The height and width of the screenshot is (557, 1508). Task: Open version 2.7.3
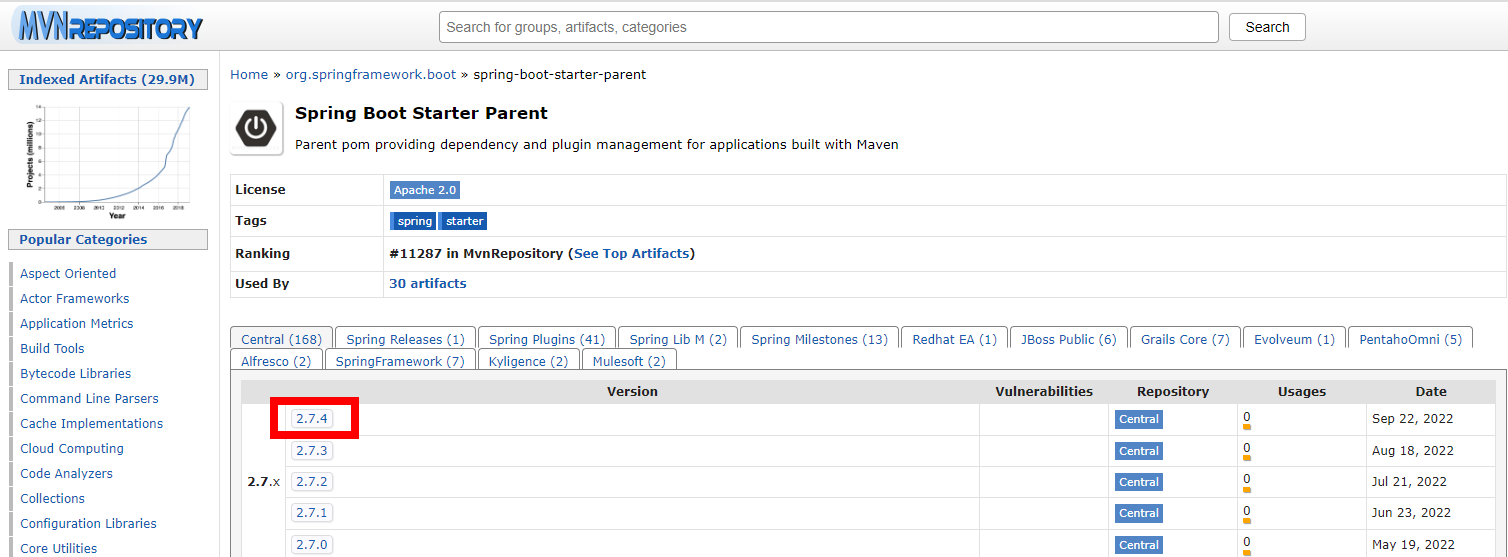pos(312,450)
